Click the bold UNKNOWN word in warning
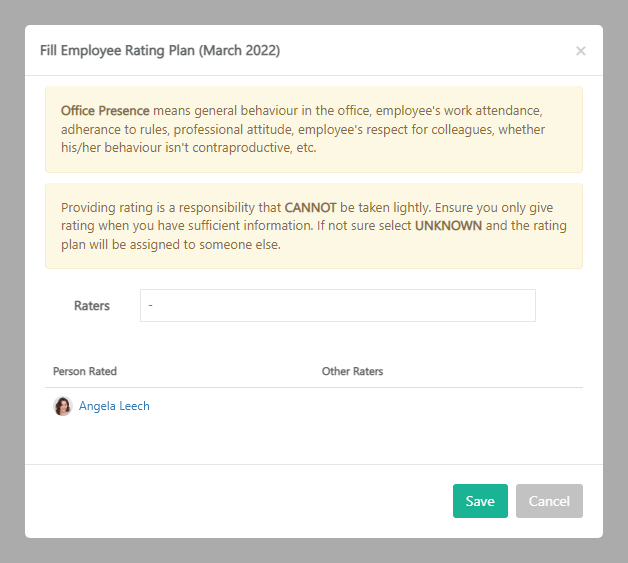 (x=448, y=226)
